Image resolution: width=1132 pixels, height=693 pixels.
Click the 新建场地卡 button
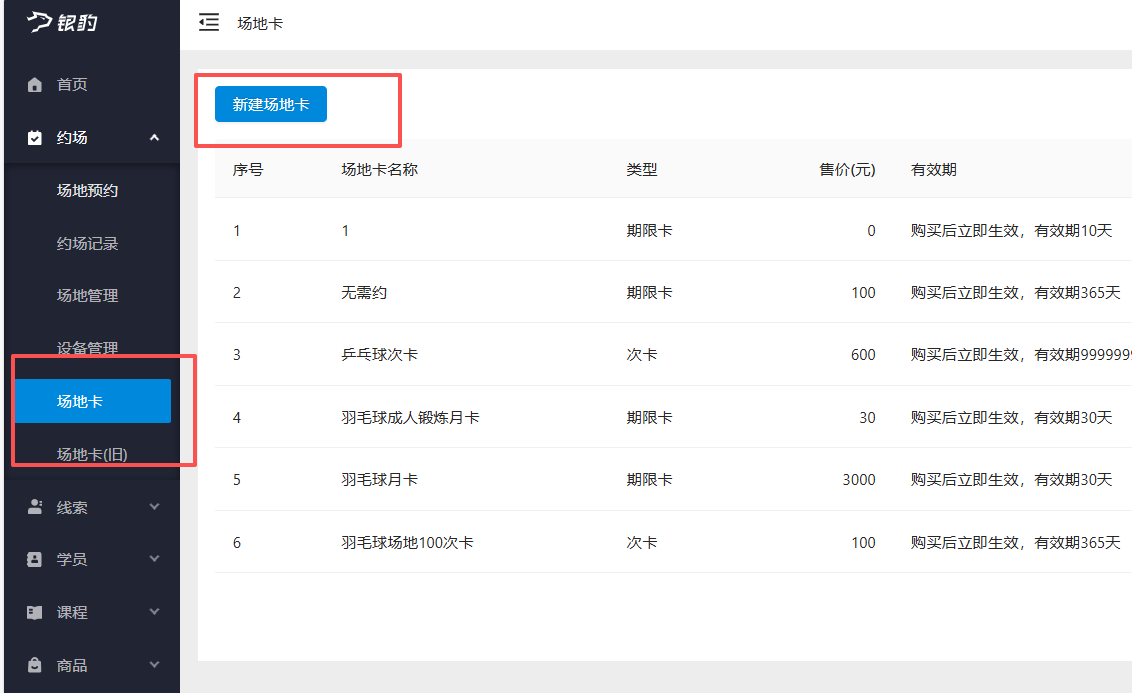[270, 104]
